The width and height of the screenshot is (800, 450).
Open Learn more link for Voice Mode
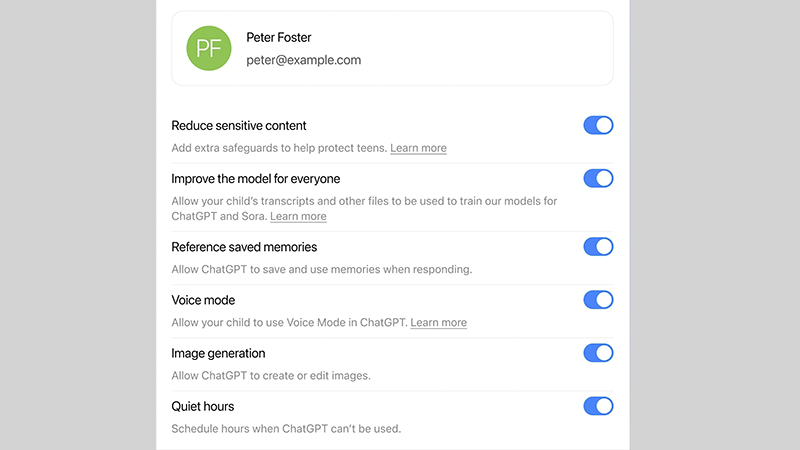click(438, 322)
